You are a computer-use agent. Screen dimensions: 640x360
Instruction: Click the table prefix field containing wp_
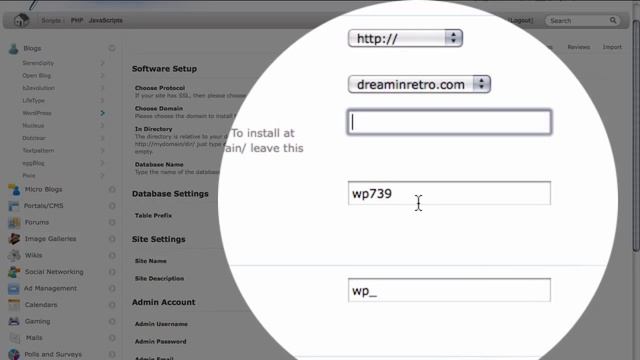[x=449, y=290]
